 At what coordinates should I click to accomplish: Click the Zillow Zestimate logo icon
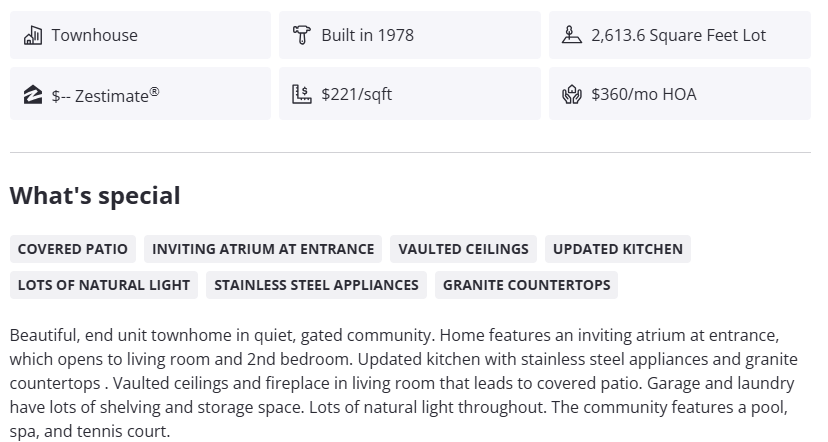(x=32, y=95)
